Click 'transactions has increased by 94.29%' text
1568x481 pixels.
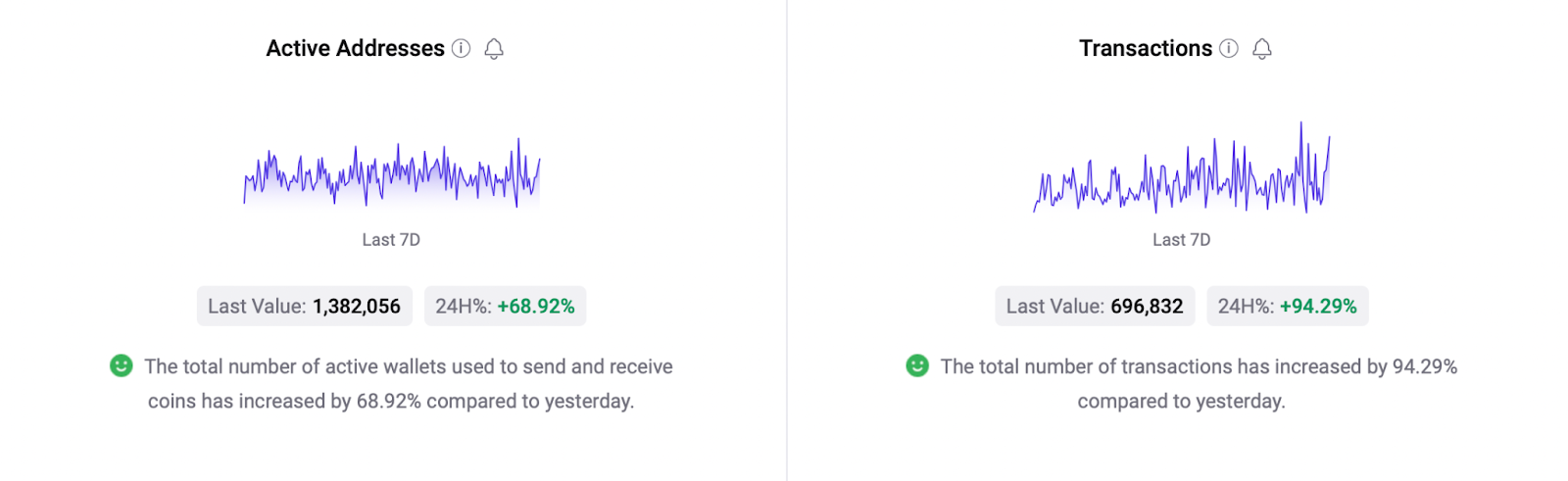[x=1199, y=366]
